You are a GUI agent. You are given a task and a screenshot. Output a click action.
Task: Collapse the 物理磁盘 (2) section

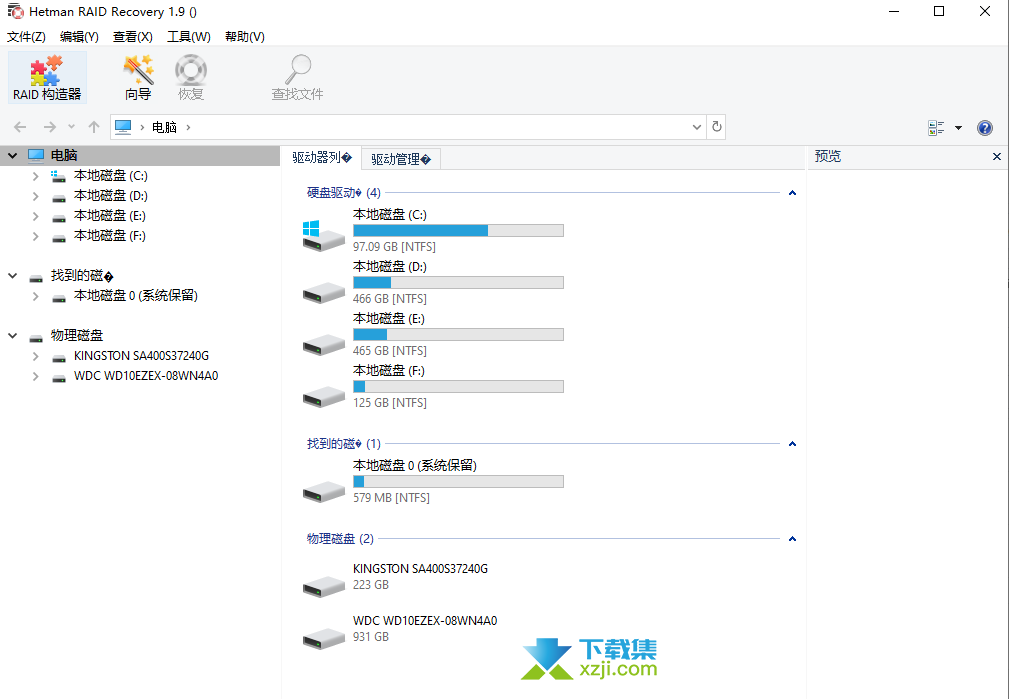(x=792, y=539)
